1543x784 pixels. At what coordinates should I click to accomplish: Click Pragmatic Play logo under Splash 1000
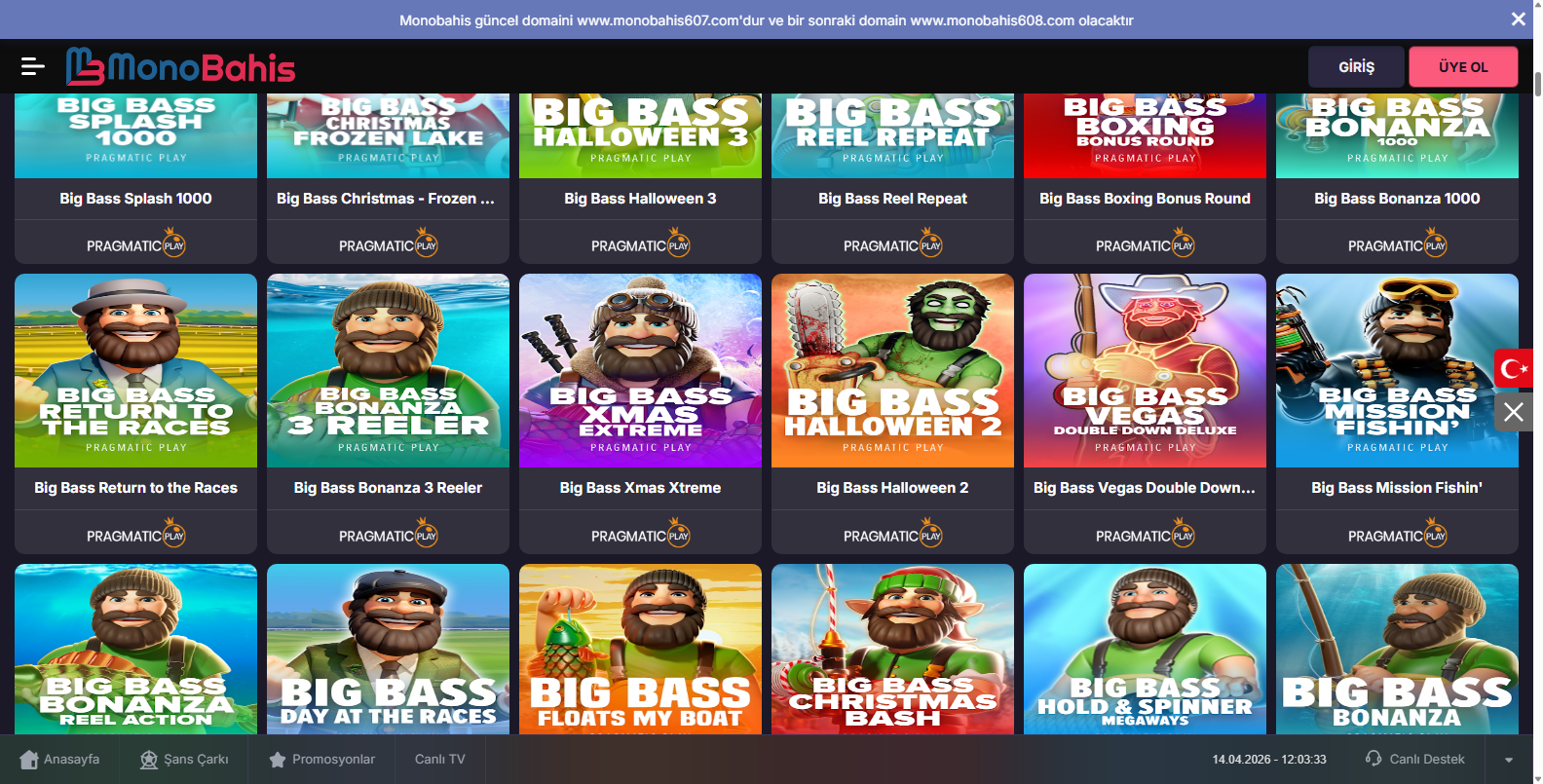(135, 243)
